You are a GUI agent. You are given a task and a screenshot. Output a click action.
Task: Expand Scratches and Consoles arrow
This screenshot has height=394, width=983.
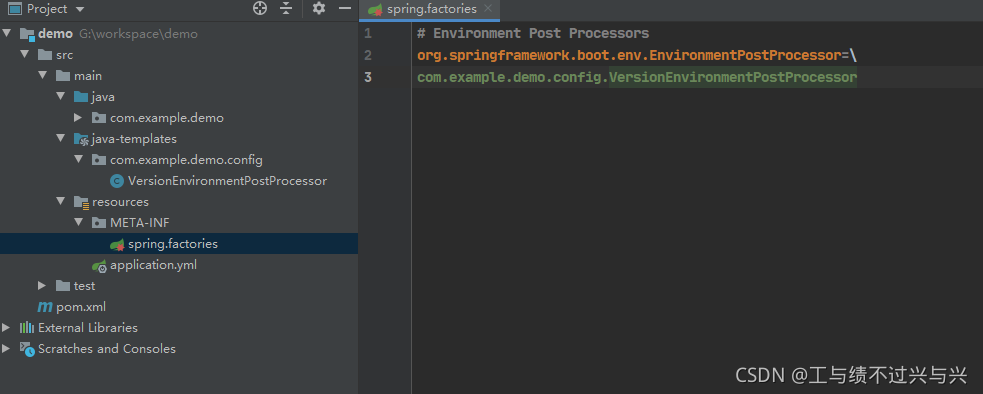6,348
